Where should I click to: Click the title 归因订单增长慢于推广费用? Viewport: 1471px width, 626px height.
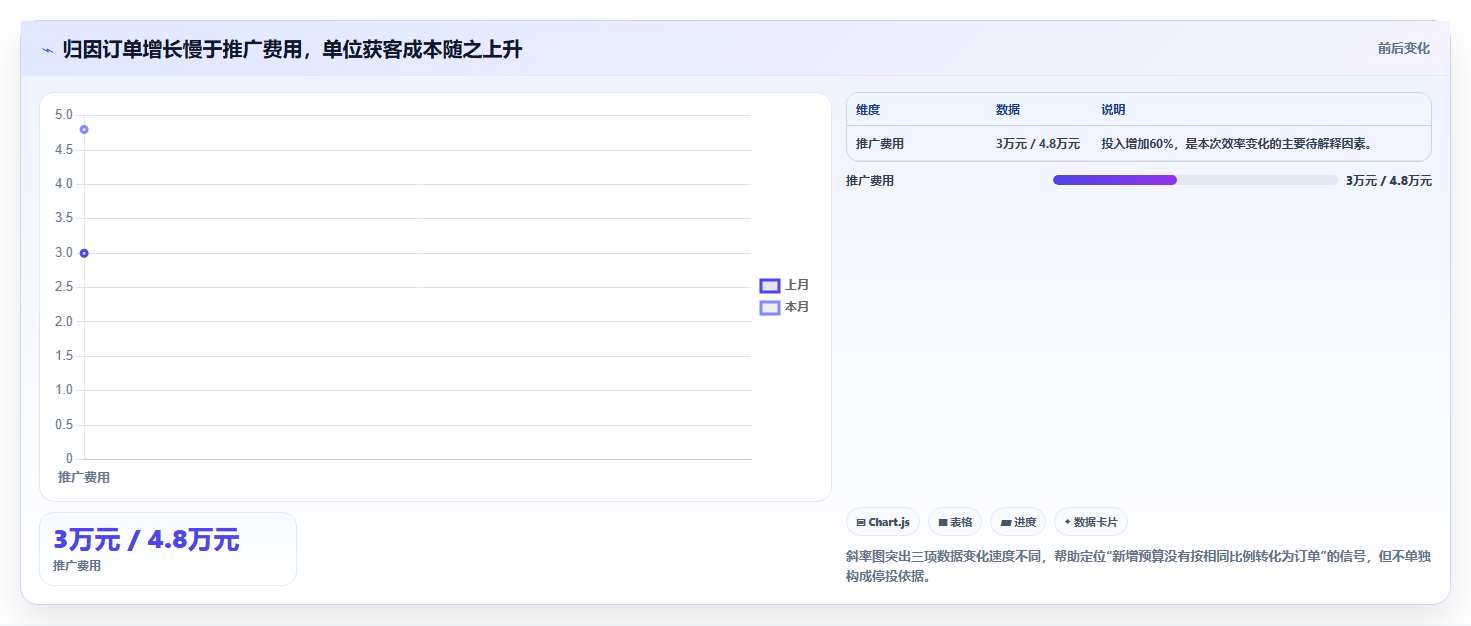pos(292,50)
